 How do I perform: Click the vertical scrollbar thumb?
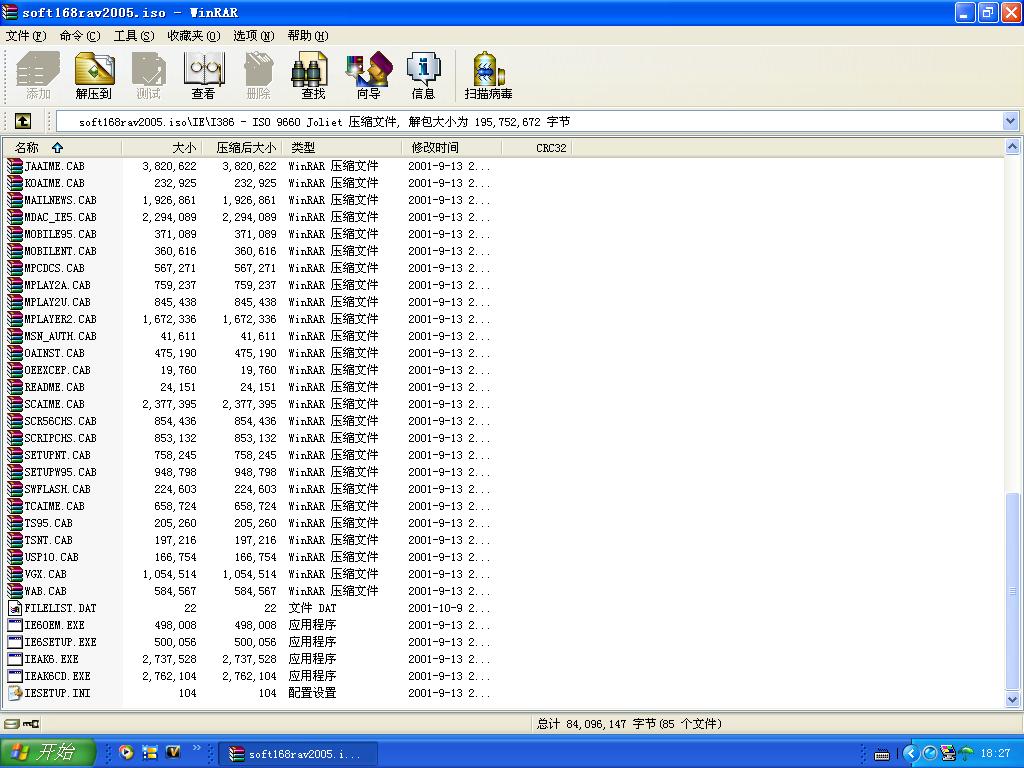[1012, 591]
